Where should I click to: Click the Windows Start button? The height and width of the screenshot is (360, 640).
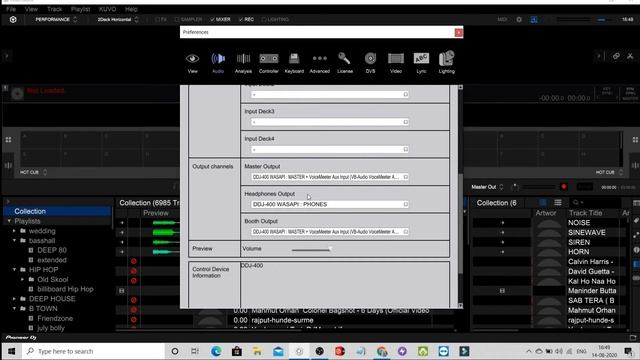click(11, 351)
